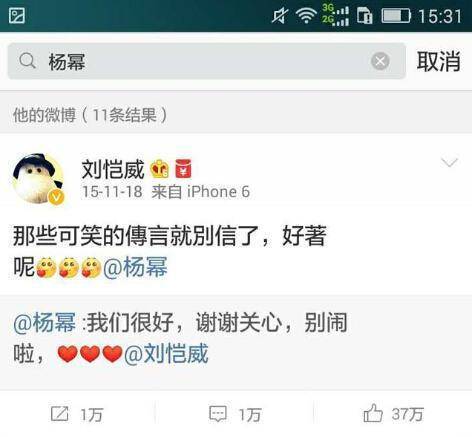Open the quoted repost from 杨幂
The height and width of the screenshot is (437, 472).
236,342
